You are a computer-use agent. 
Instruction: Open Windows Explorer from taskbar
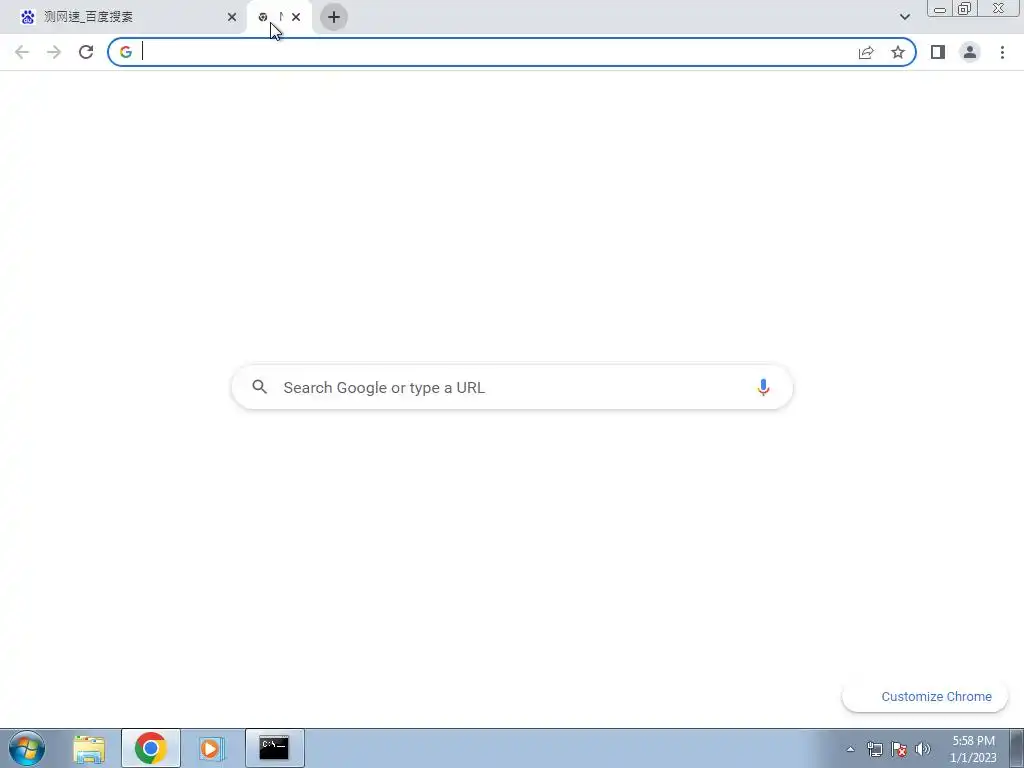tap(89, 748)
